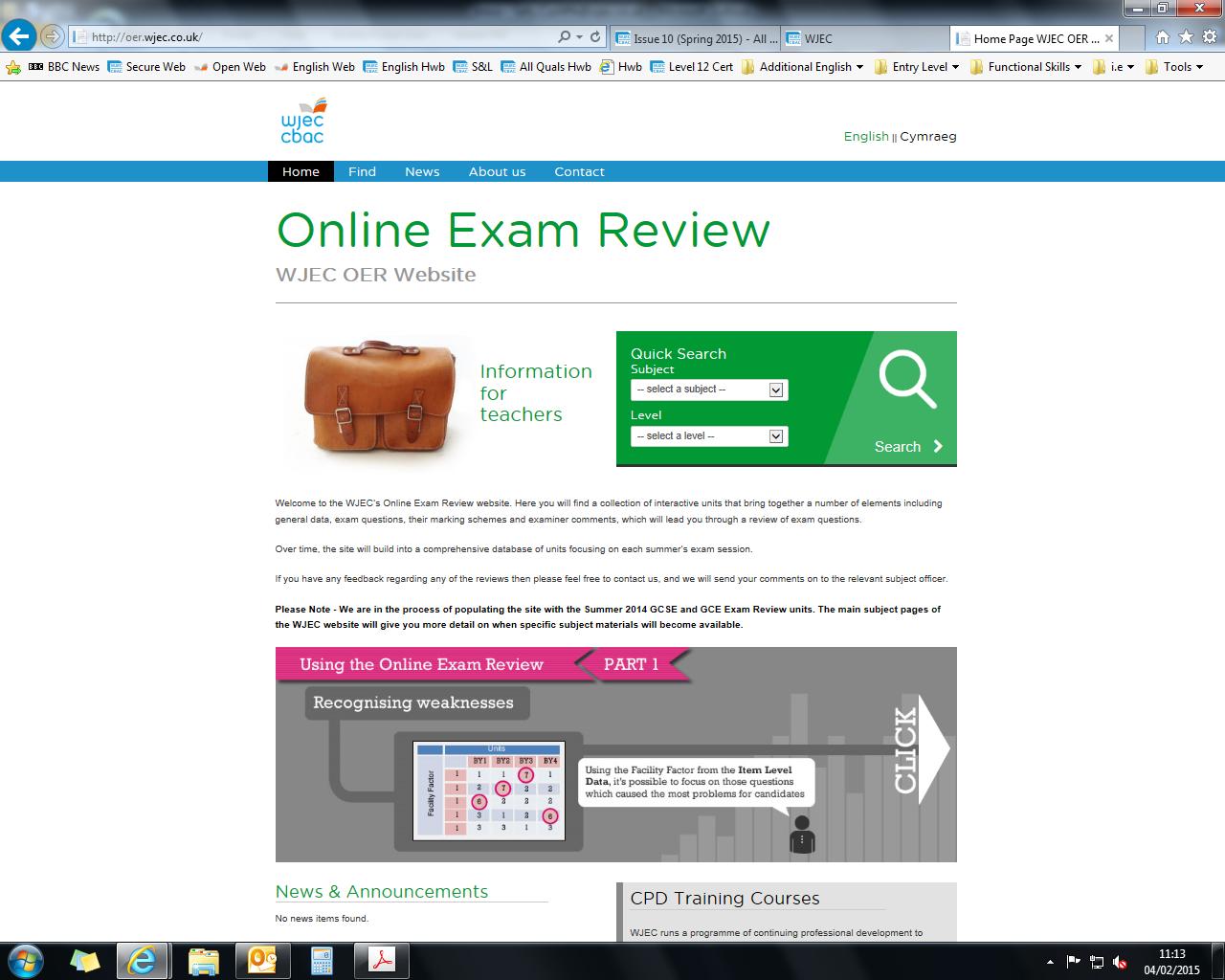Click the Home navigation menu item
Image resolution: width=1225 pixels, height=980 pixels.
point(301,171)
